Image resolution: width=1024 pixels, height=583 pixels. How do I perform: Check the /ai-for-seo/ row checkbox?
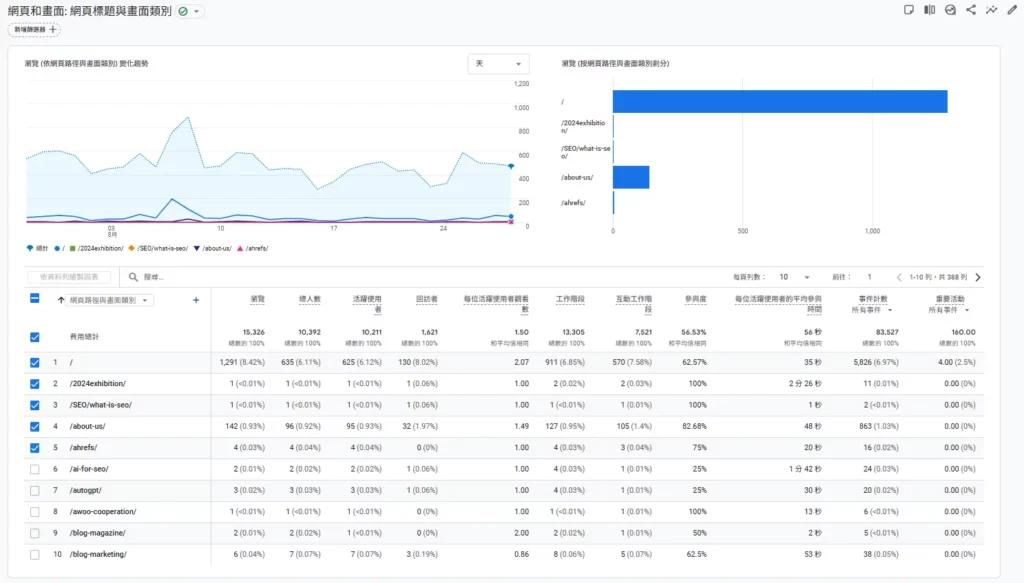coord(35,469)
